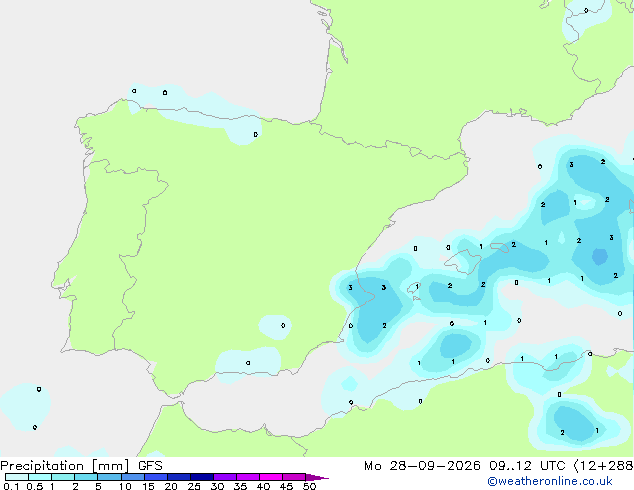The width and height of the screenshot is (634, 490).
Task: Pick the 45 mm legend color swatch
Action: (x=294, y=477)
